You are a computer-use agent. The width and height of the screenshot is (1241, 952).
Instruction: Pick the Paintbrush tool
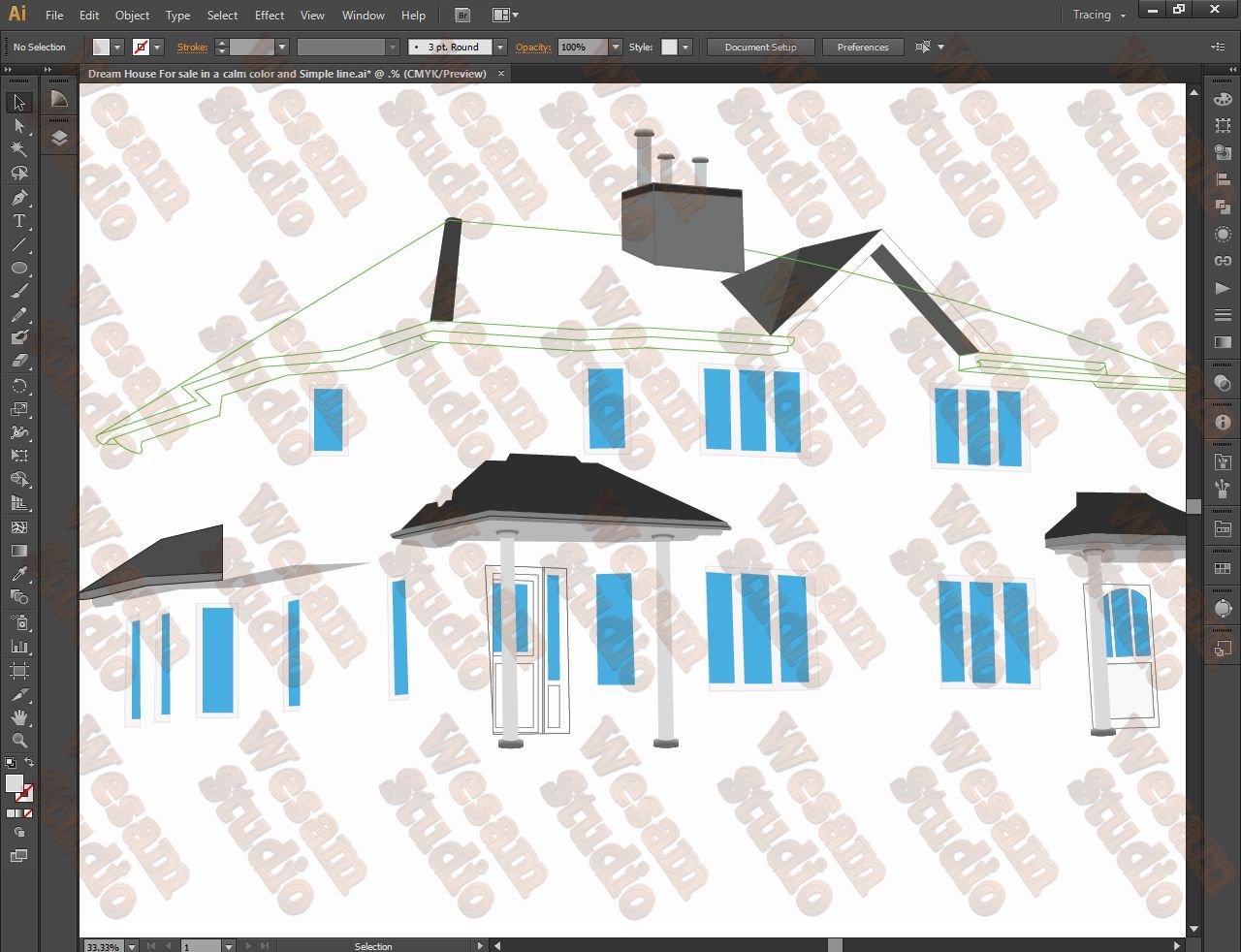point(19,292)
